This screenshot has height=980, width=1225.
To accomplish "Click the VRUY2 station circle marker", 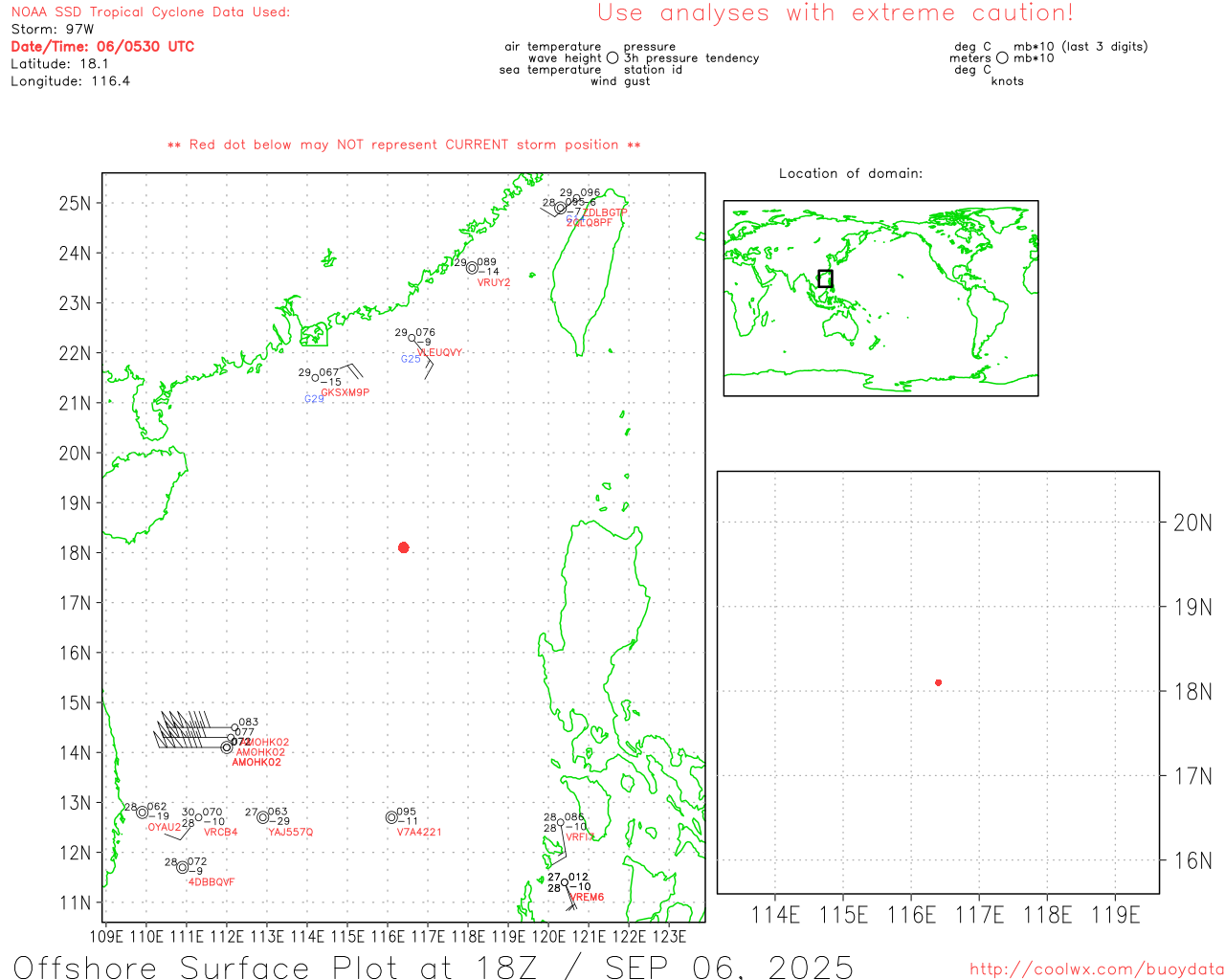I will point(472,268).
